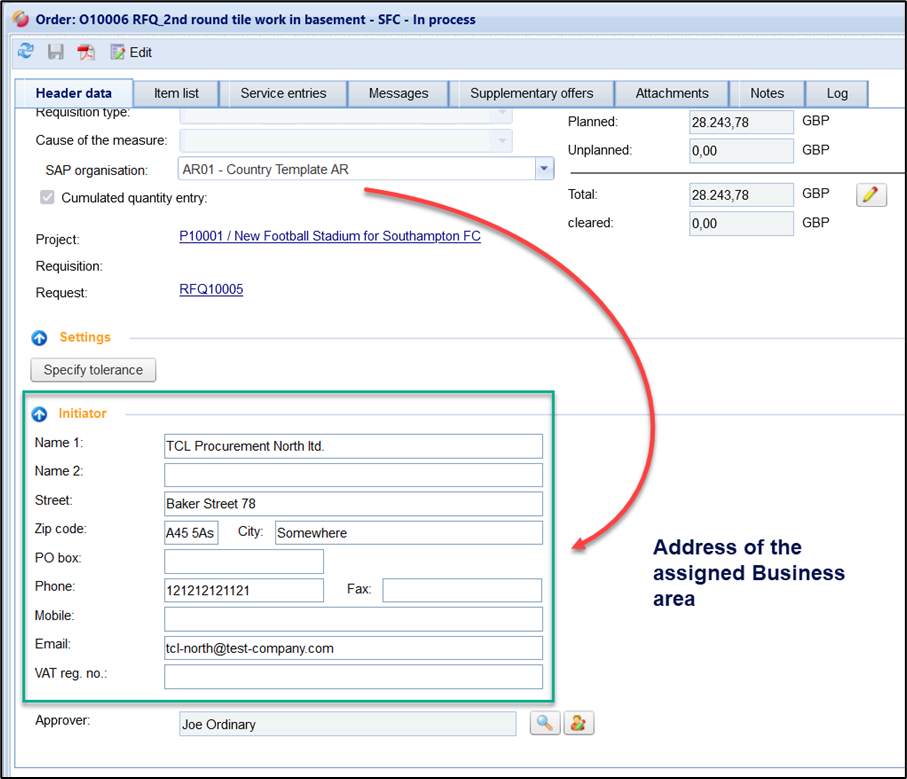Viewport: 907px width, 779px height.
Task: Click the Save disk icon
Action: (x=56, y=52)
